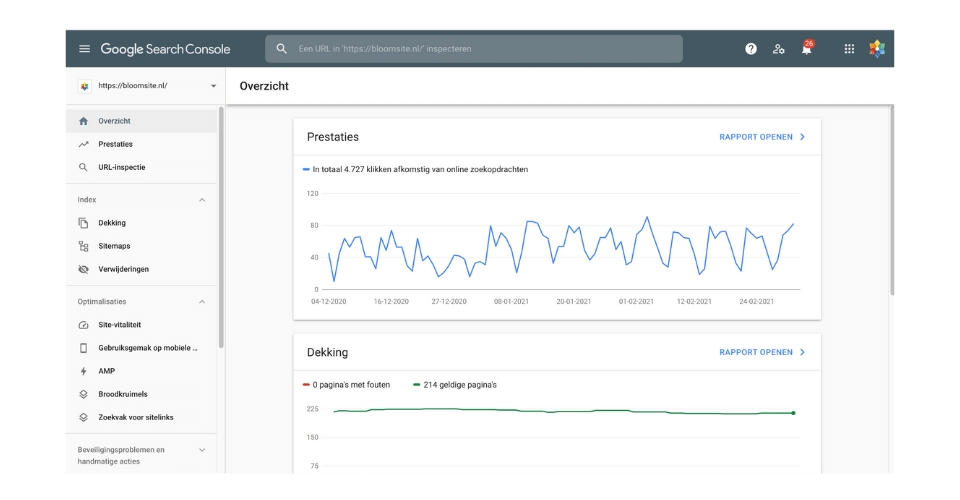Open URL-inspectie menu item

[x=141, y=167]
